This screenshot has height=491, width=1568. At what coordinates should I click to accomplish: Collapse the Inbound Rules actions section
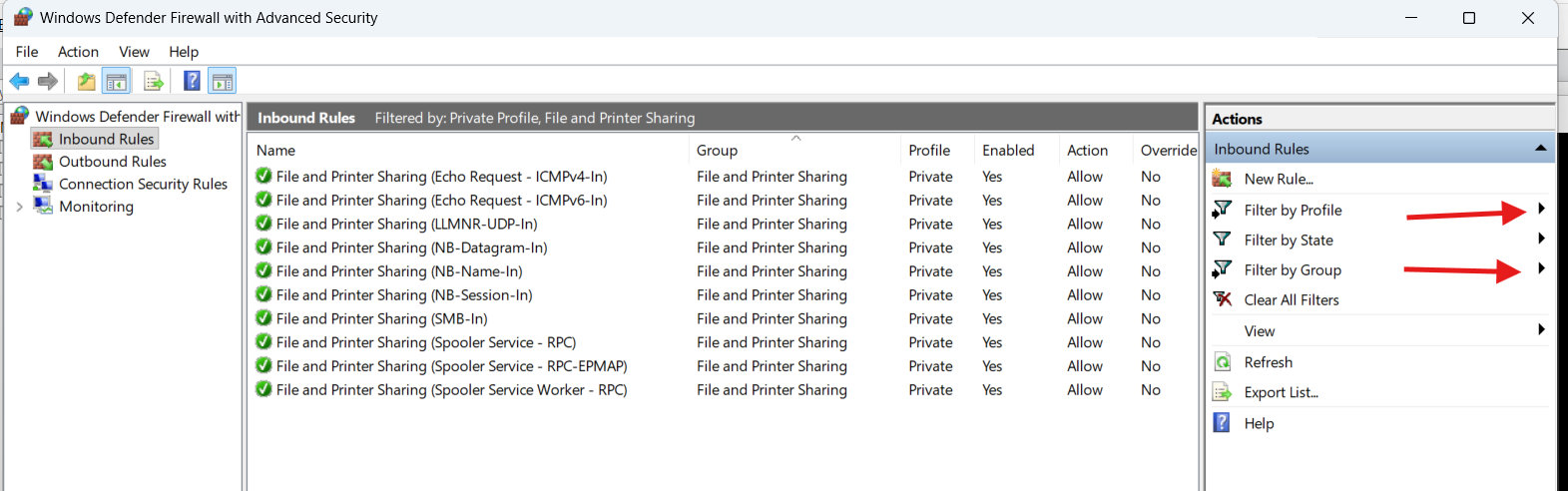(1540, 149)
